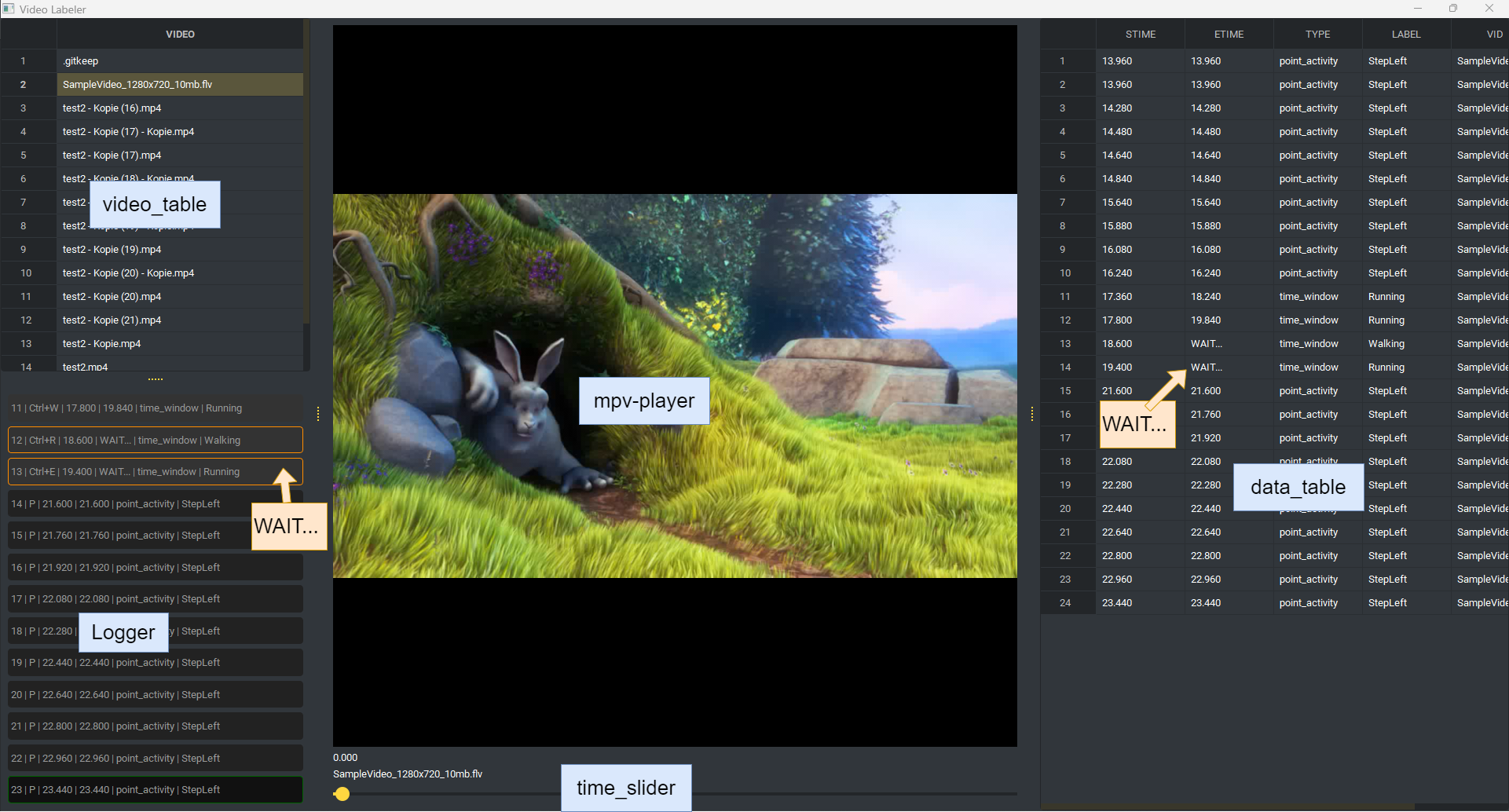The width and height of the screenshot is (1509, 812).
Task: Sort by the STIME column header
Action: tap(1141, 35)
